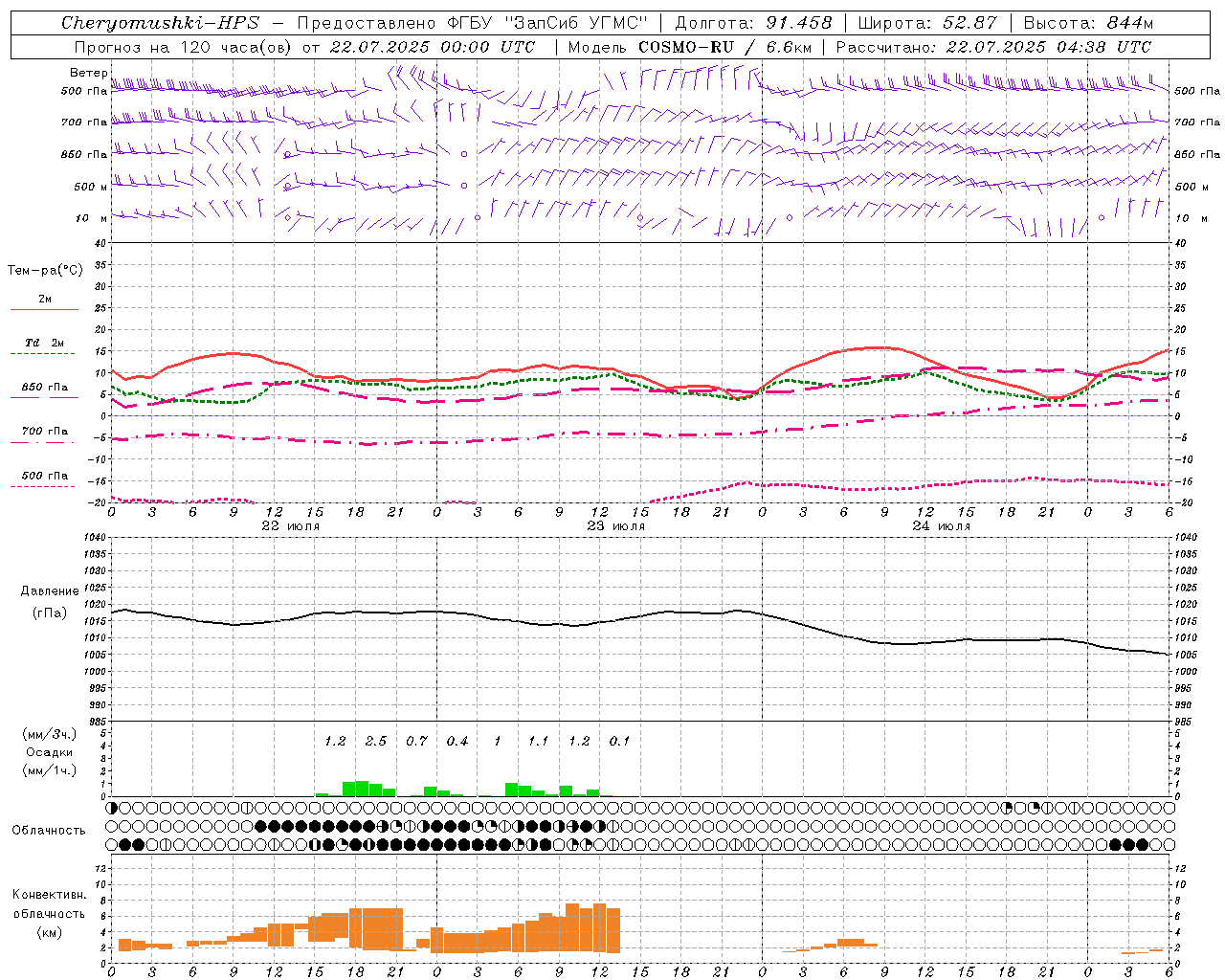Click the 0.1 three-hour precipitation value
Screen dimensions: 1225x980
tap(620, 741)
